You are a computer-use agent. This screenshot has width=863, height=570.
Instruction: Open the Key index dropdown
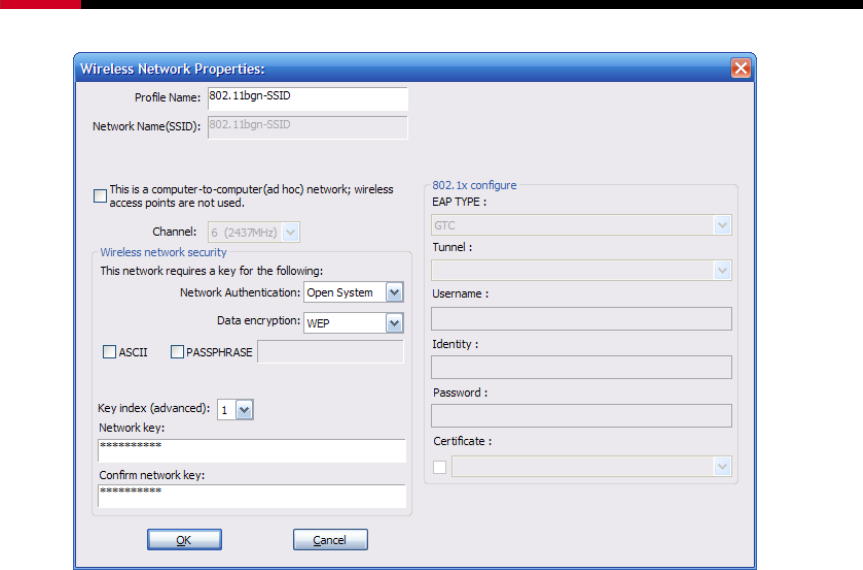click(x=245, y=409)
